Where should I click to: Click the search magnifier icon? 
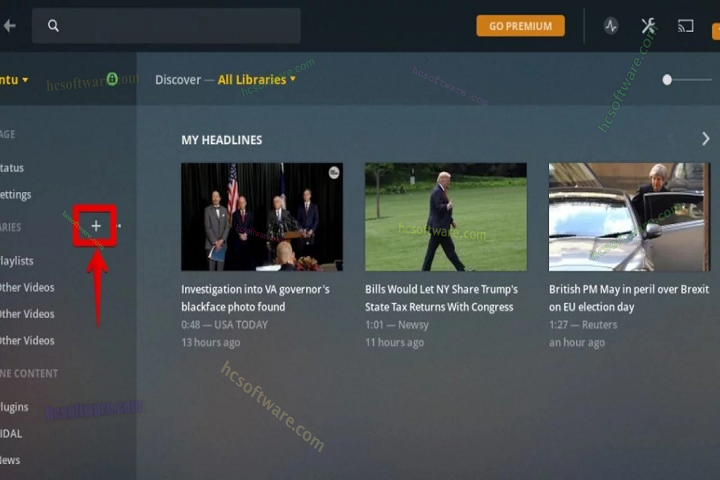click(x=53, y=26)
